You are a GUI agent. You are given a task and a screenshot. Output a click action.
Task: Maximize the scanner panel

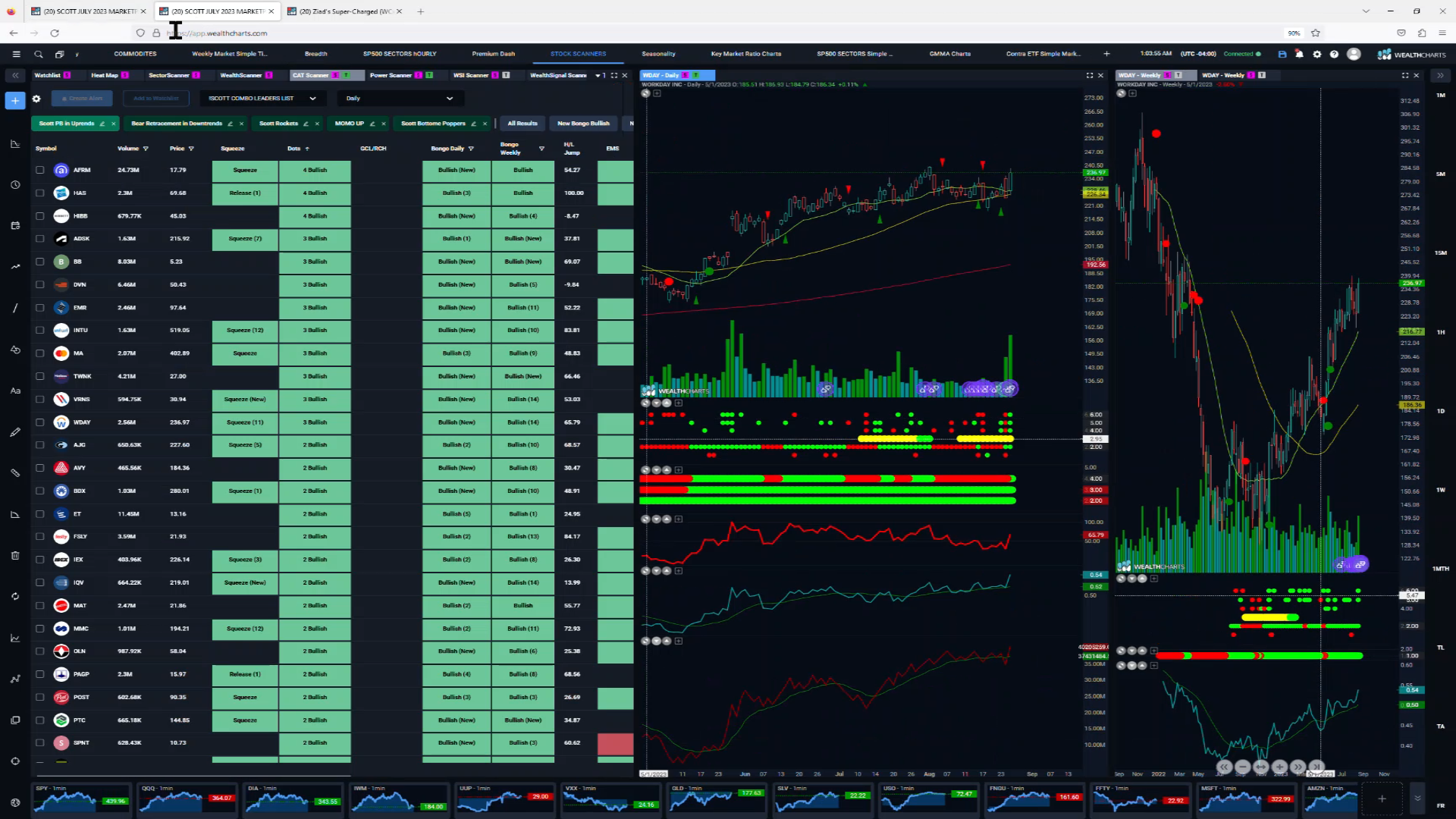614,75
